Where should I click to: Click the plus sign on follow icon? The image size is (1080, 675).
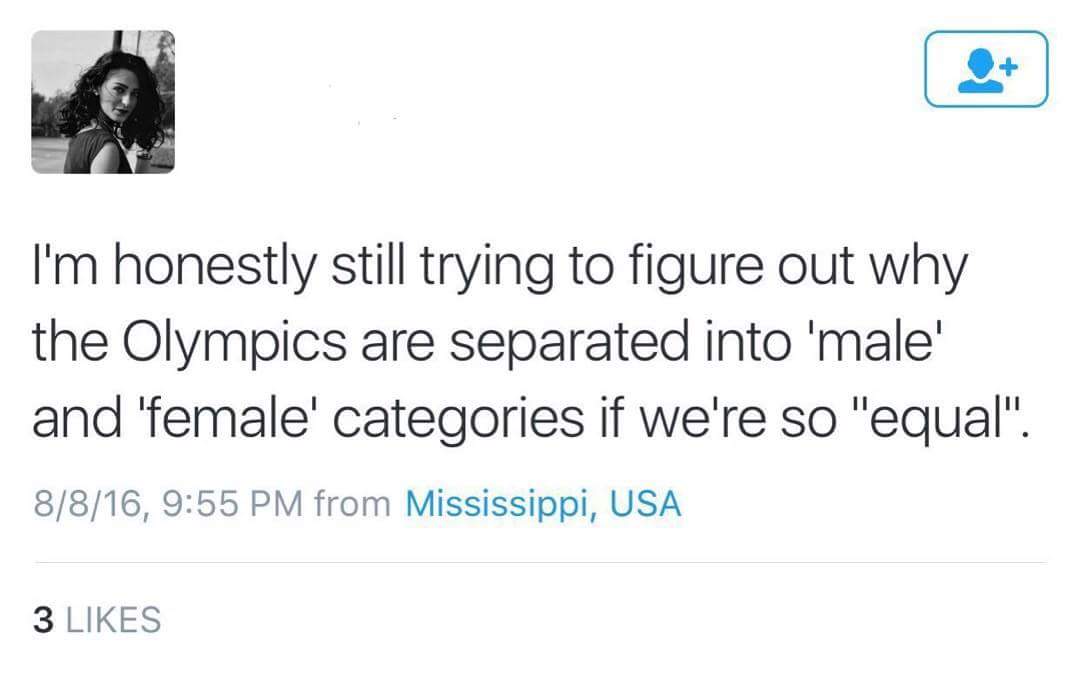click(x=1008, y=66)
